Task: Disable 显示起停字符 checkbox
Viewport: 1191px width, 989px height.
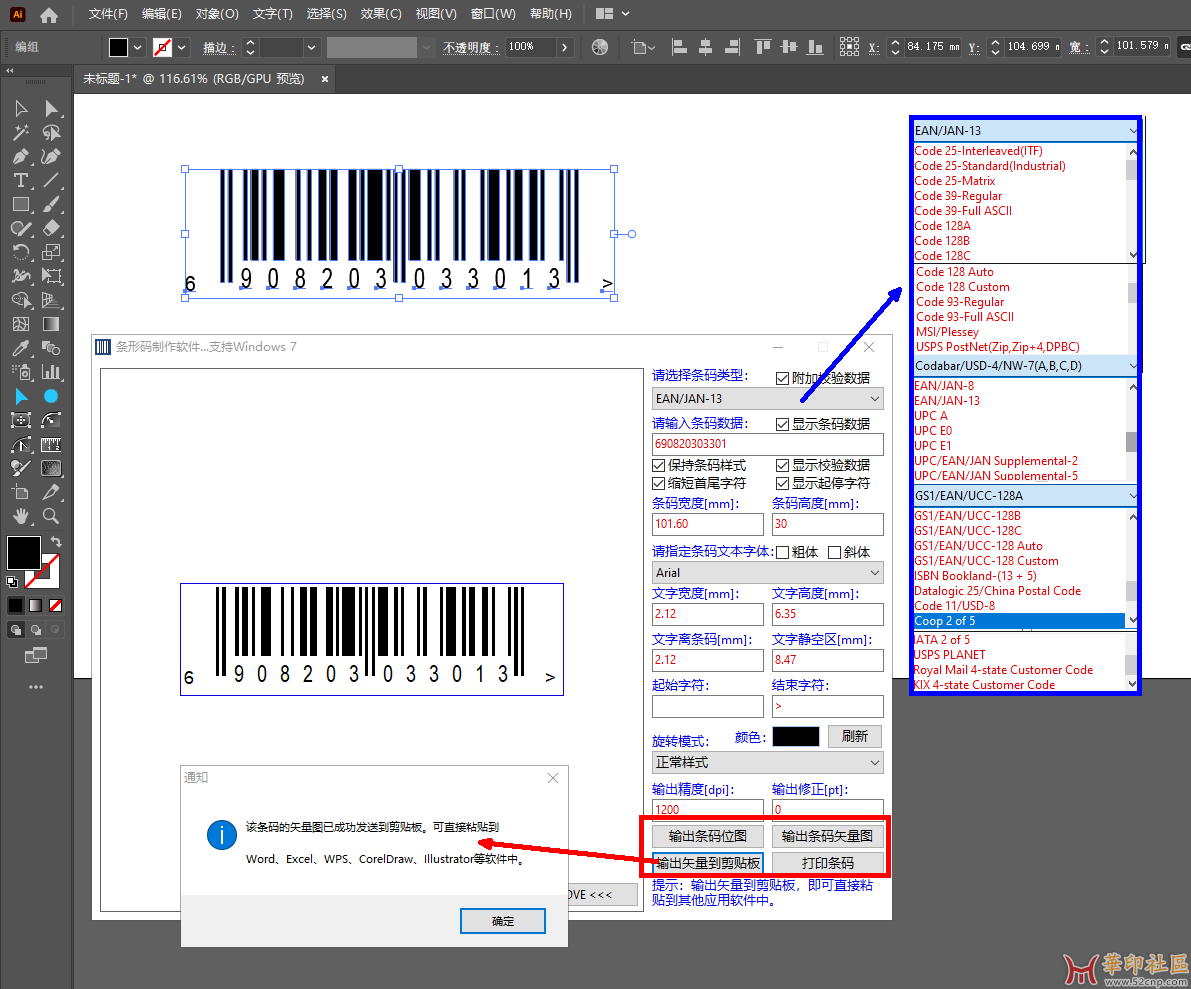Action: point(782,484)
